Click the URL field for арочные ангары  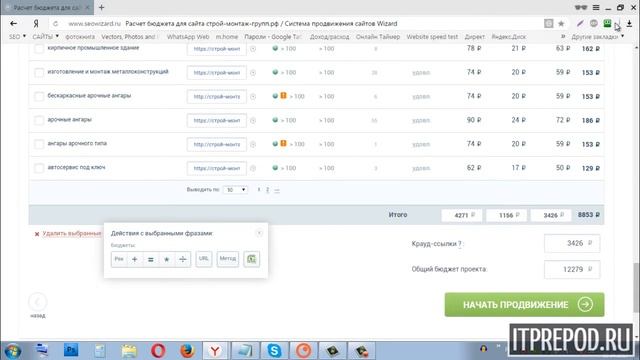pyautogui.click(x=217, y=120)
